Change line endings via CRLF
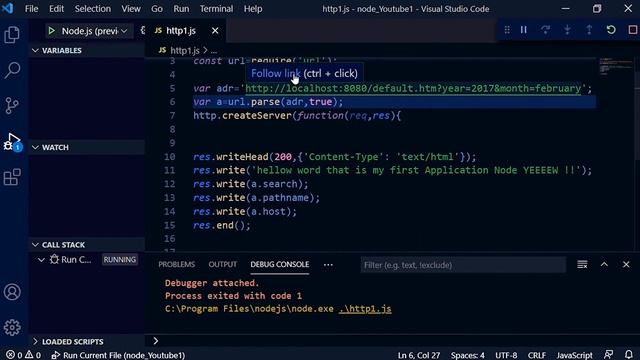 point(536,355)
